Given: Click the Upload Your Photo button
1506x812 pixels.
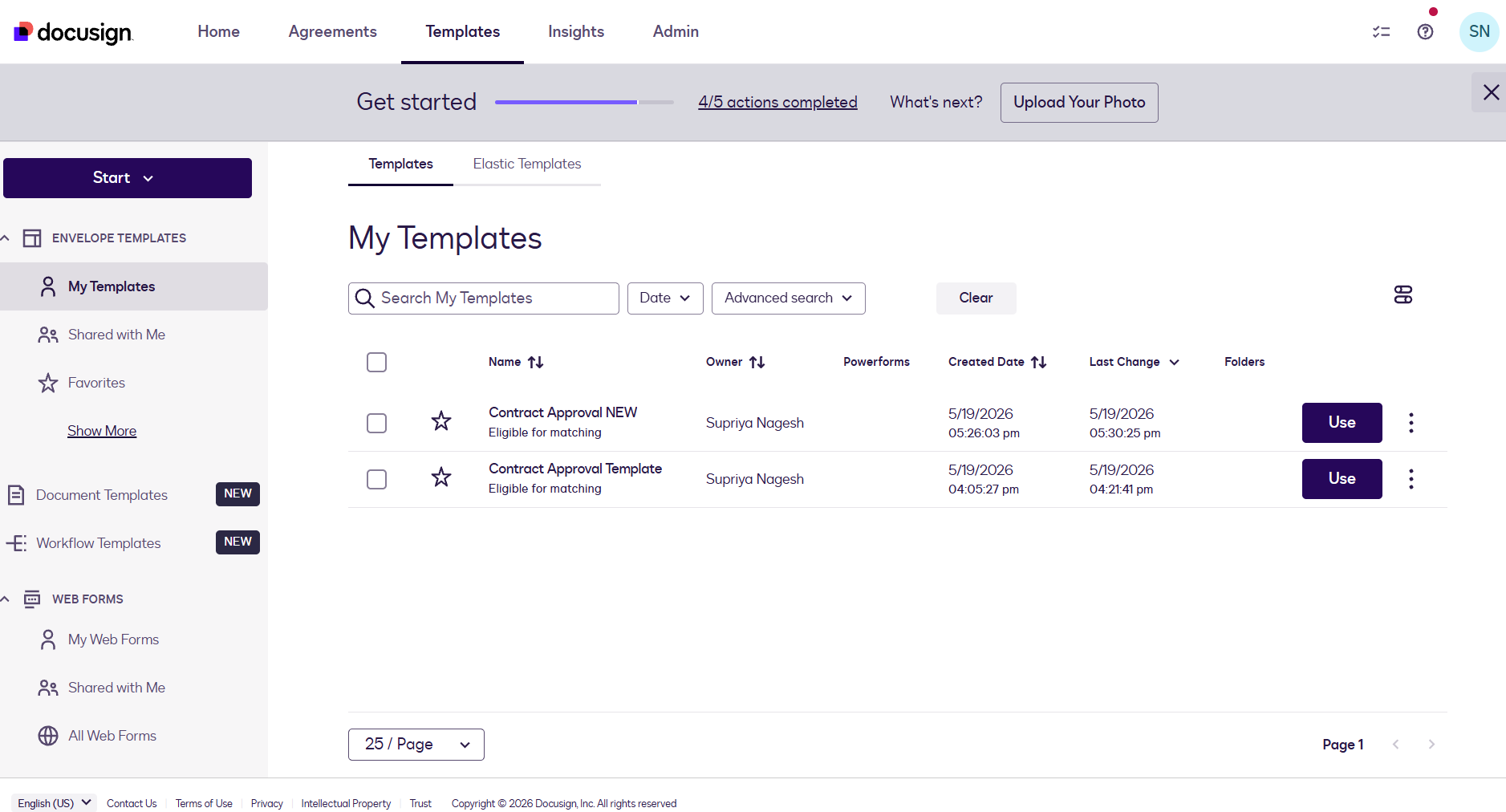Looking at the screenshot, I should pos(1079,103).
